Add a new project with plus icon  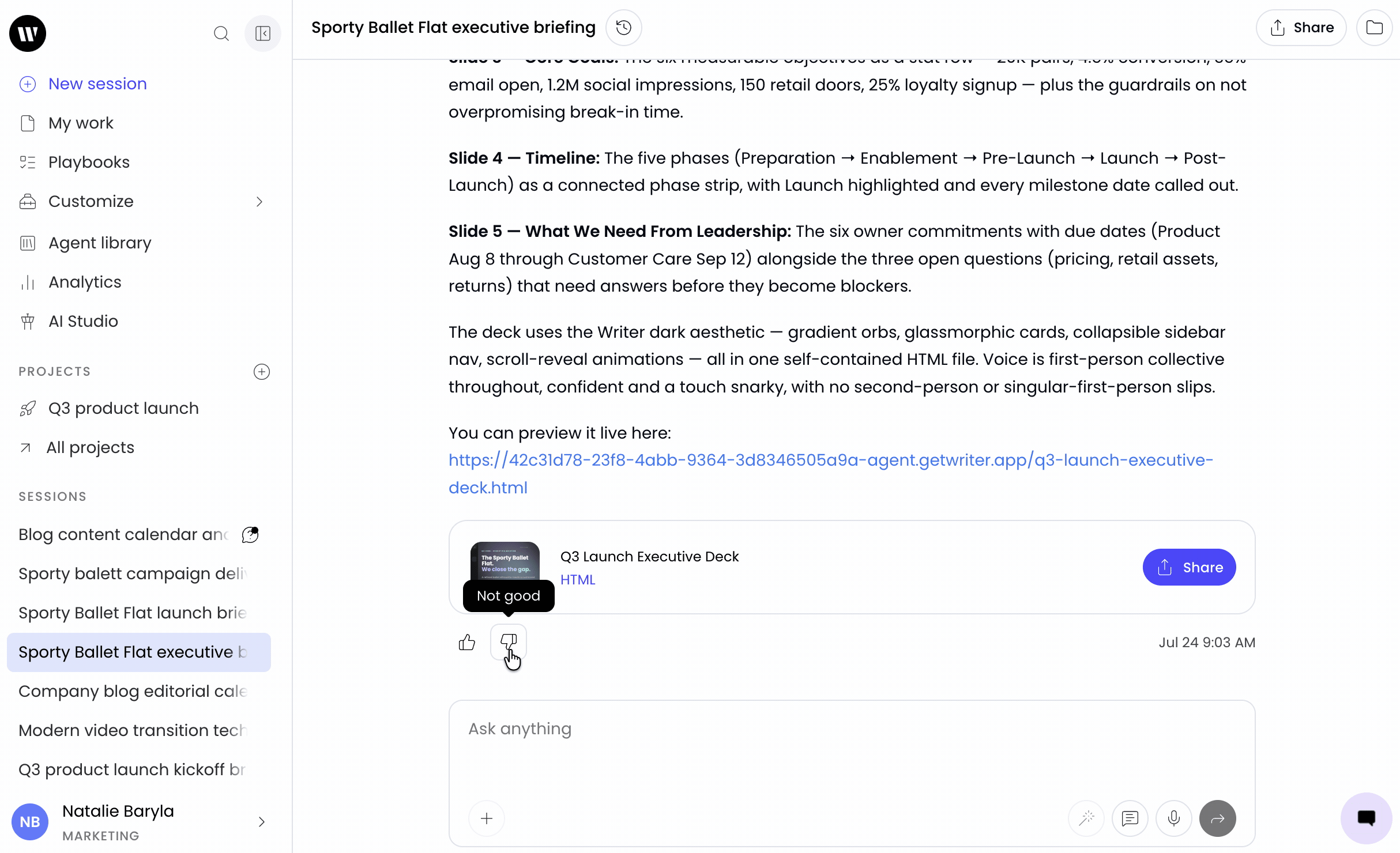[262, 372]
